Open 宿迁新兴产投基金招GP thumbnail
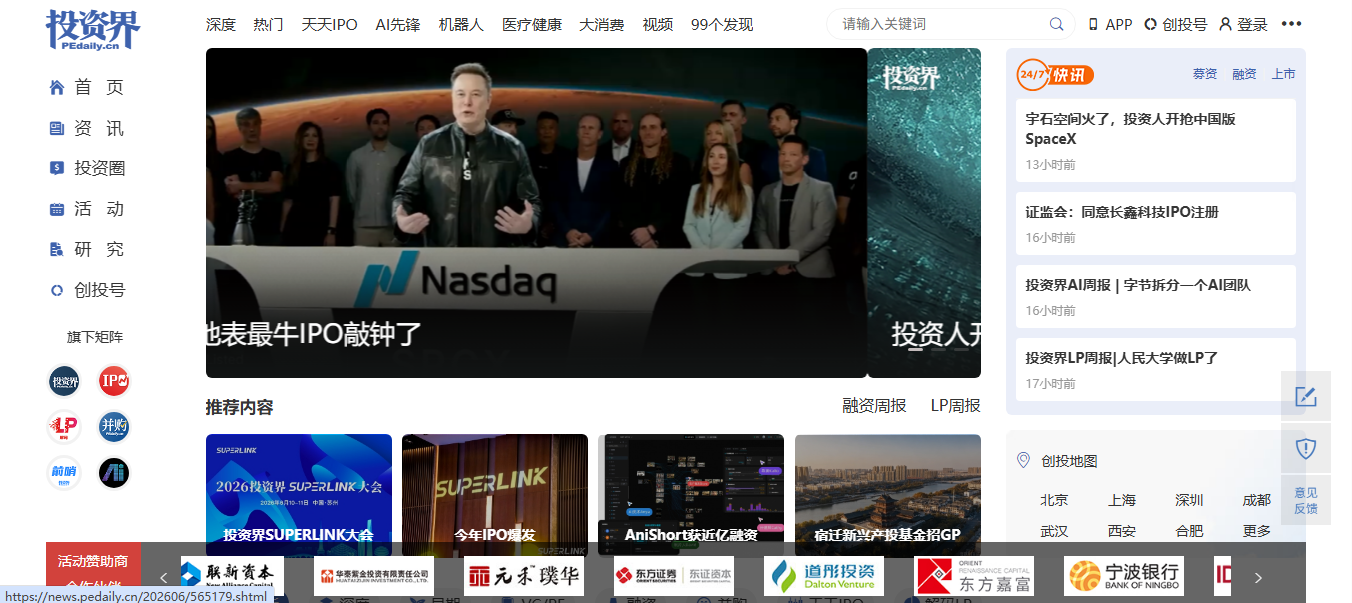Screen dimensions: 1352x603 888,495
